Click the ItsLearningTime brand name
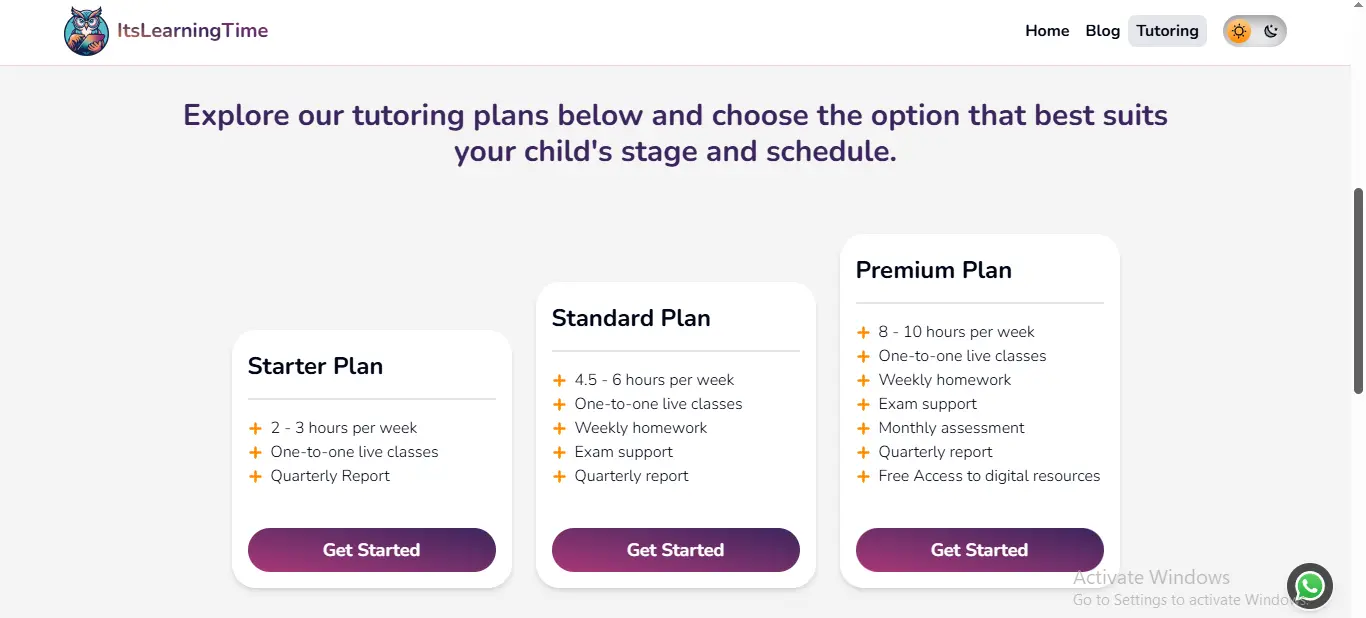This screenshot has width=1366, height=618. 192,31
